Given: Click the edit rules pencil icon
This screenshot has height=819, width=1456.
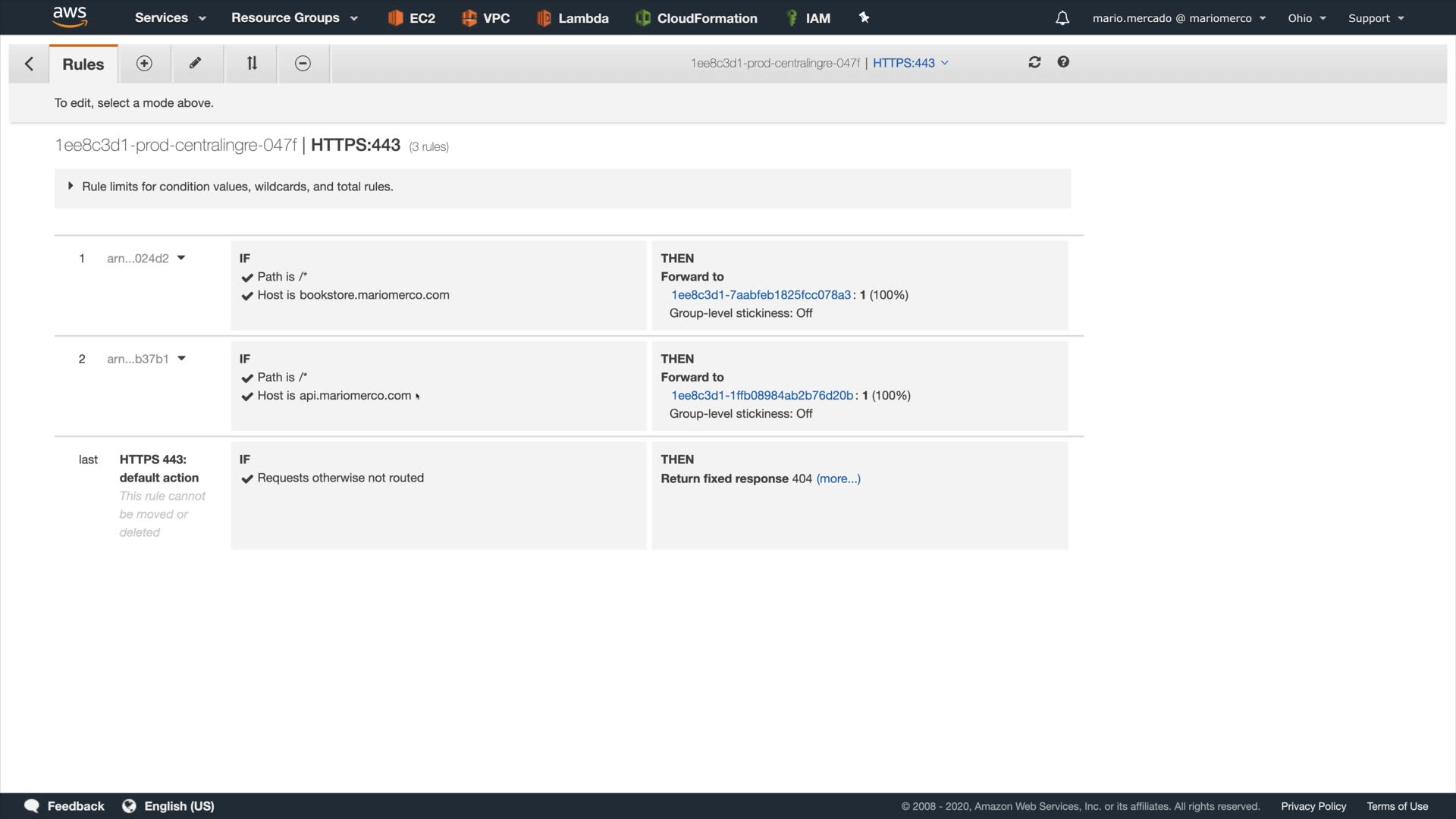Looking at the screenshot, I should coord(196,64).
